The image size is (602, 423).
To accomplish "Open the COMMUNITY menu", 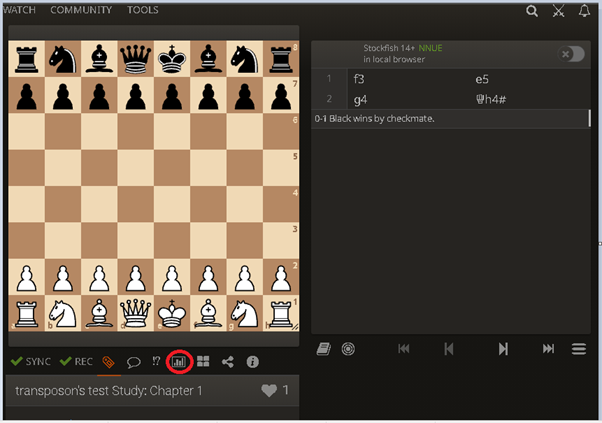I will point(81,10).
